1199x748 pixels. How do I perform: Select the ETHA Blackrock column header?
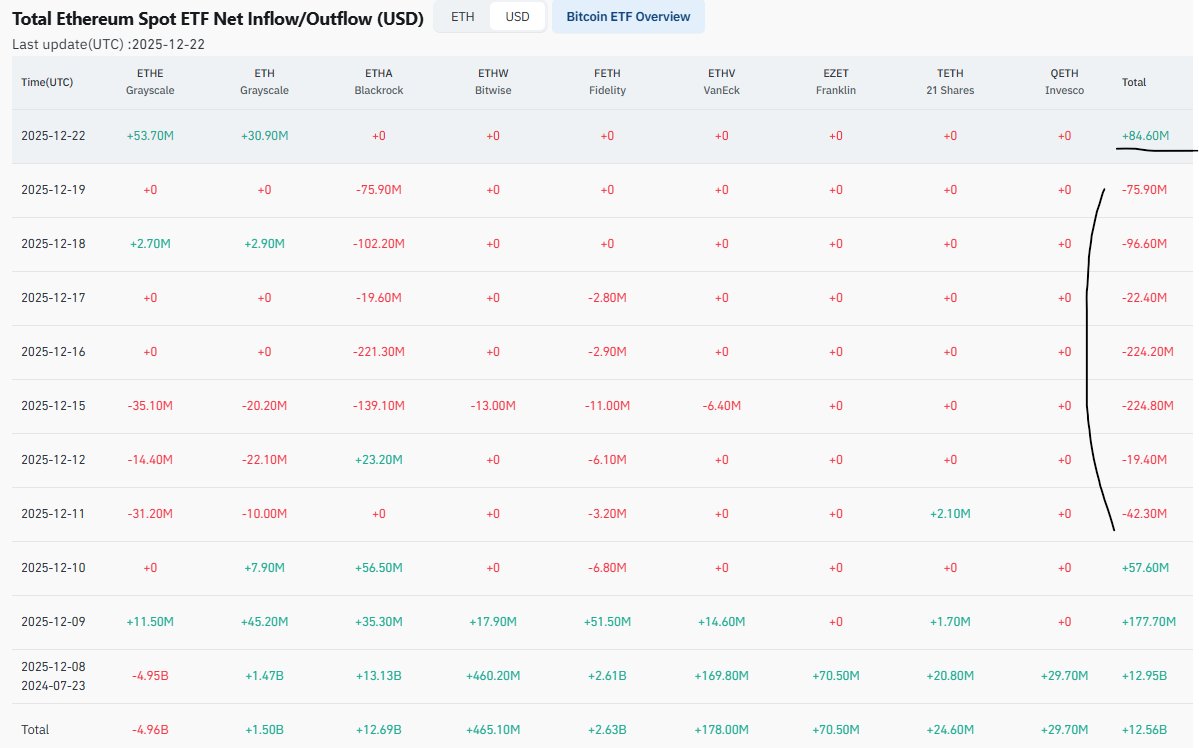coord(378,82)
